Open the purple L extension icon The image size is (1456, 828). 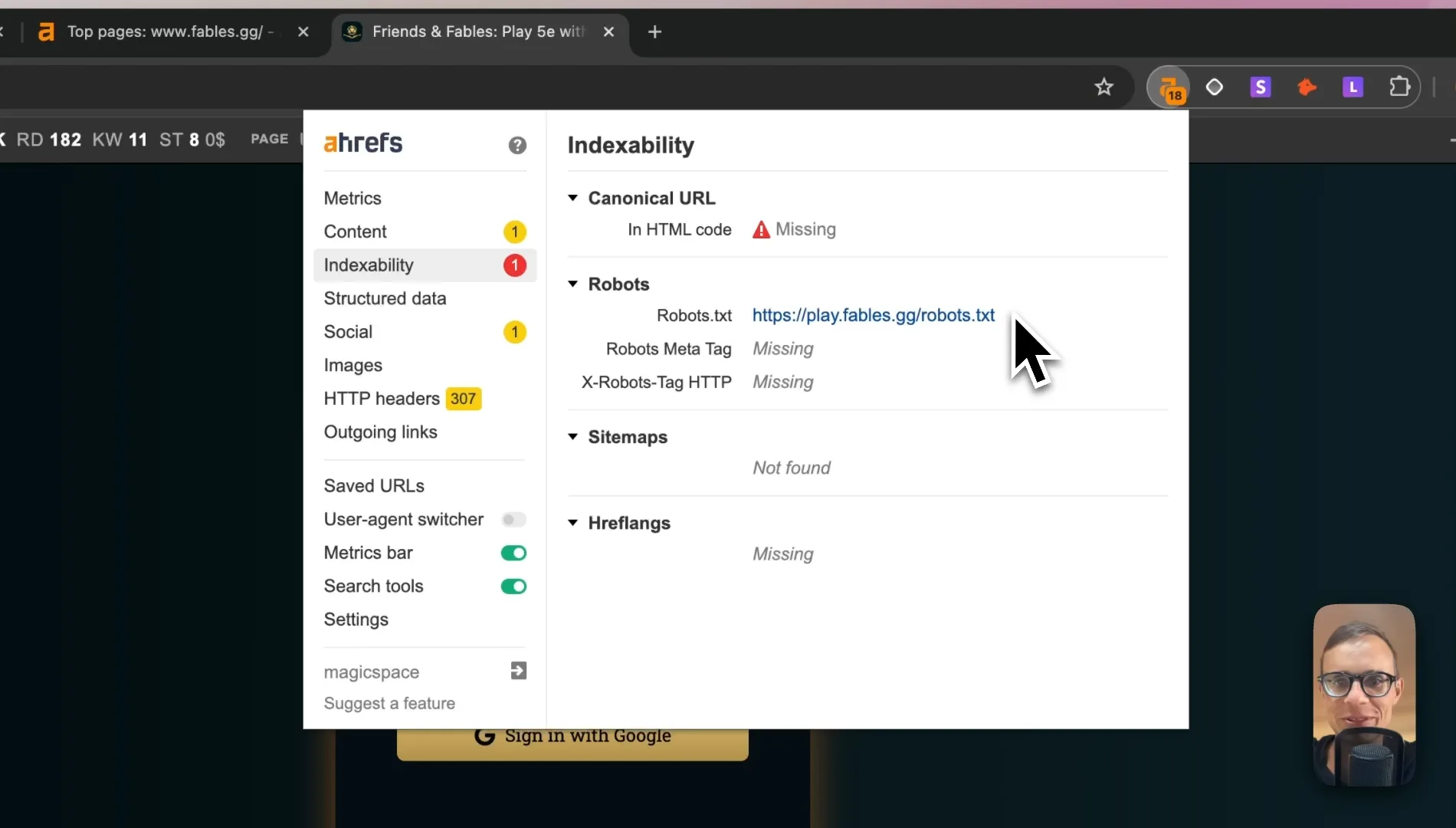pyautogui.click(x=1353, y=87)
